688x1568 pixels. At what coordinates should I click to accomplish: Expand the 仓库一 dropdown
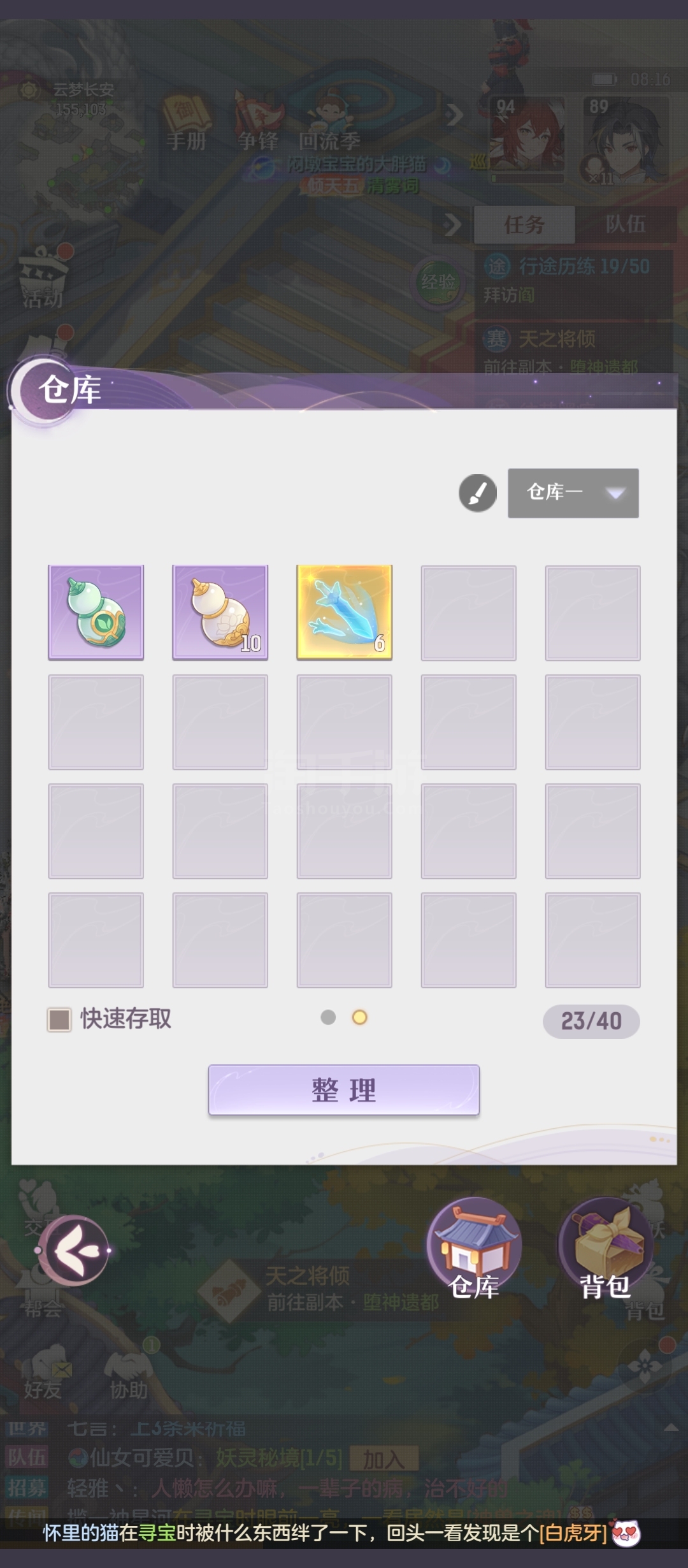click(573, 493)
